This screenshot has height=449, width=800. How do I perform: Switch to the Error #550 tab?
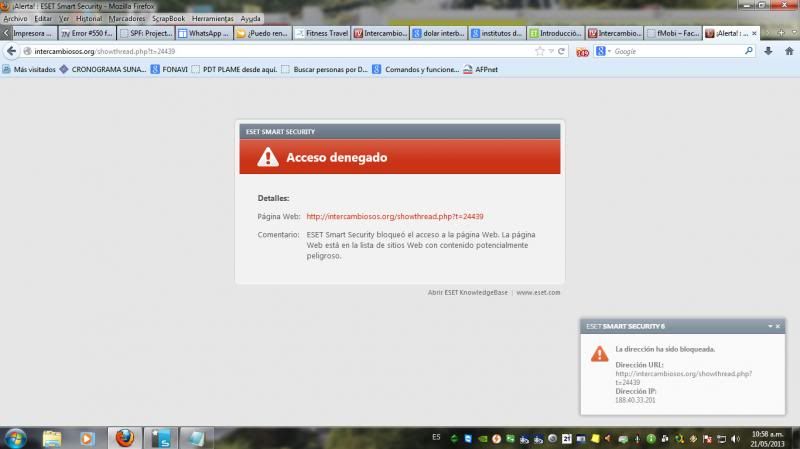pyautogui.click(x=87, y=33)
